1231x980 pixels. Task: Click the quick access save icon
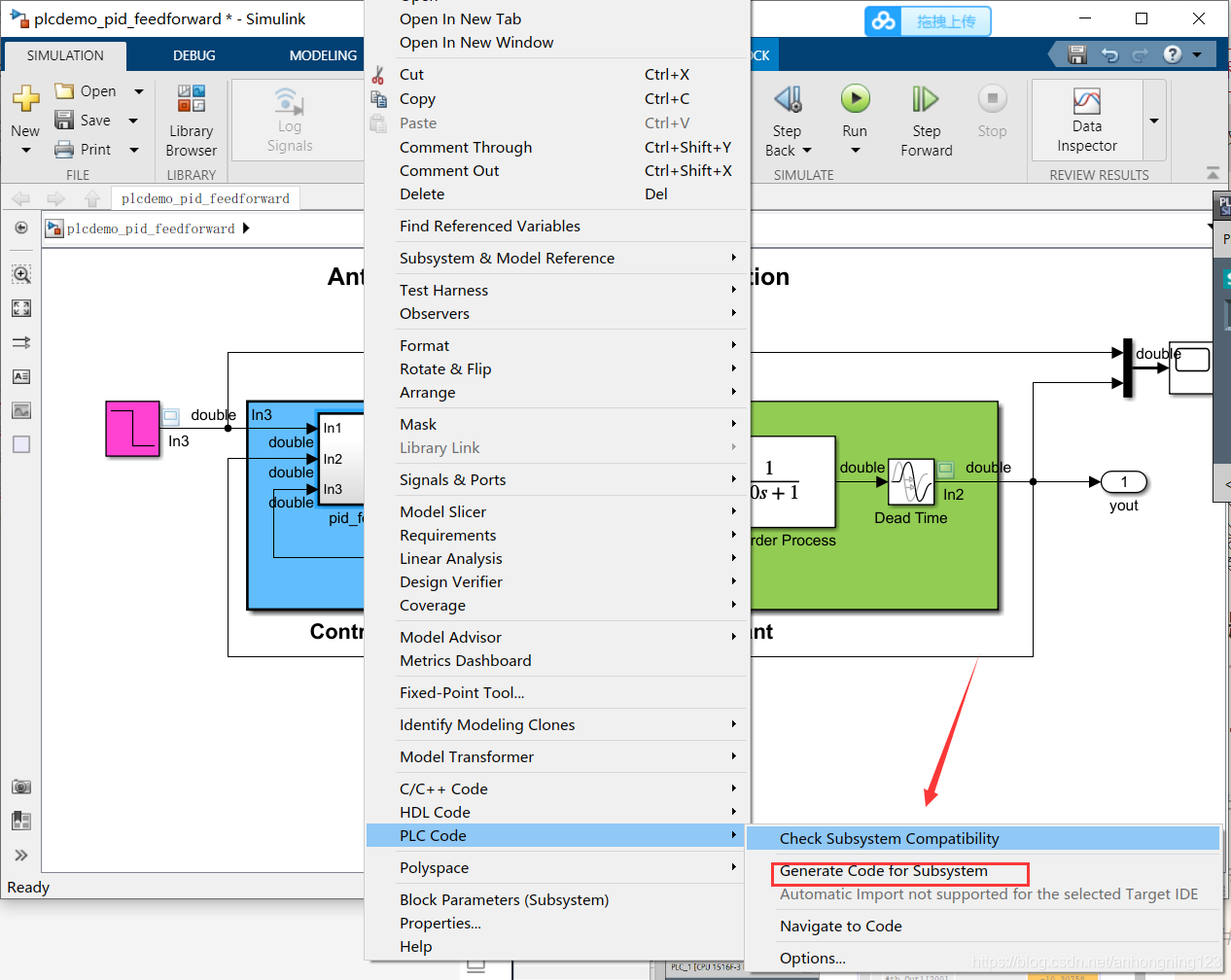pyautogui.click(x=1076, y=55)
